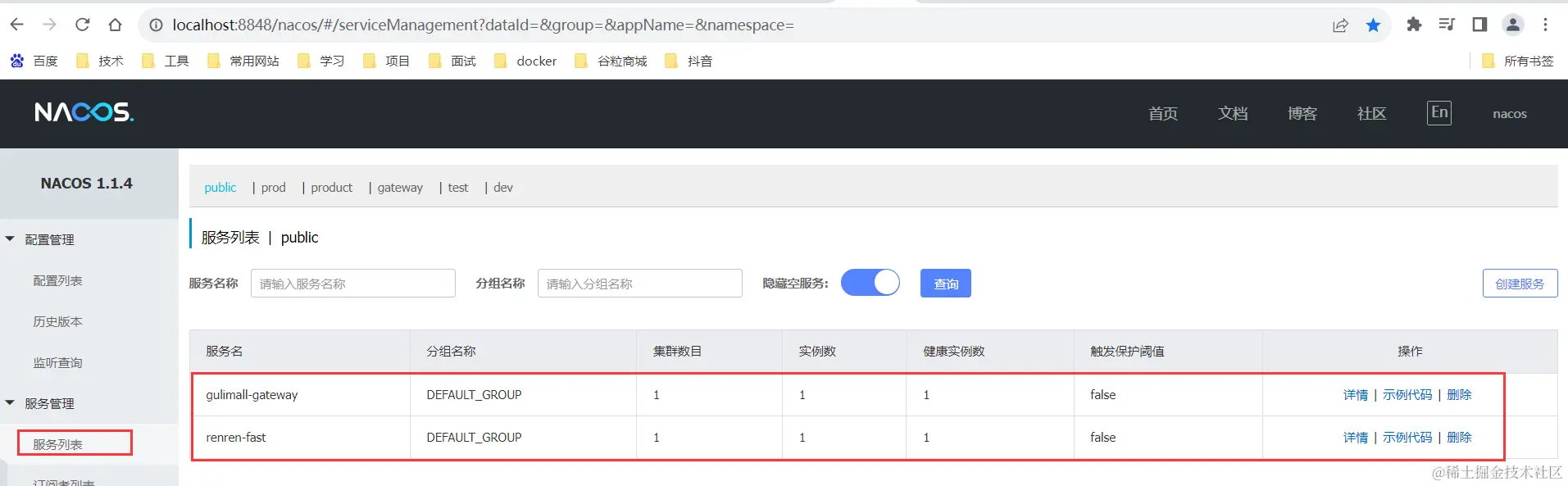Toggle the browser side panel icon

[1479, 25]
